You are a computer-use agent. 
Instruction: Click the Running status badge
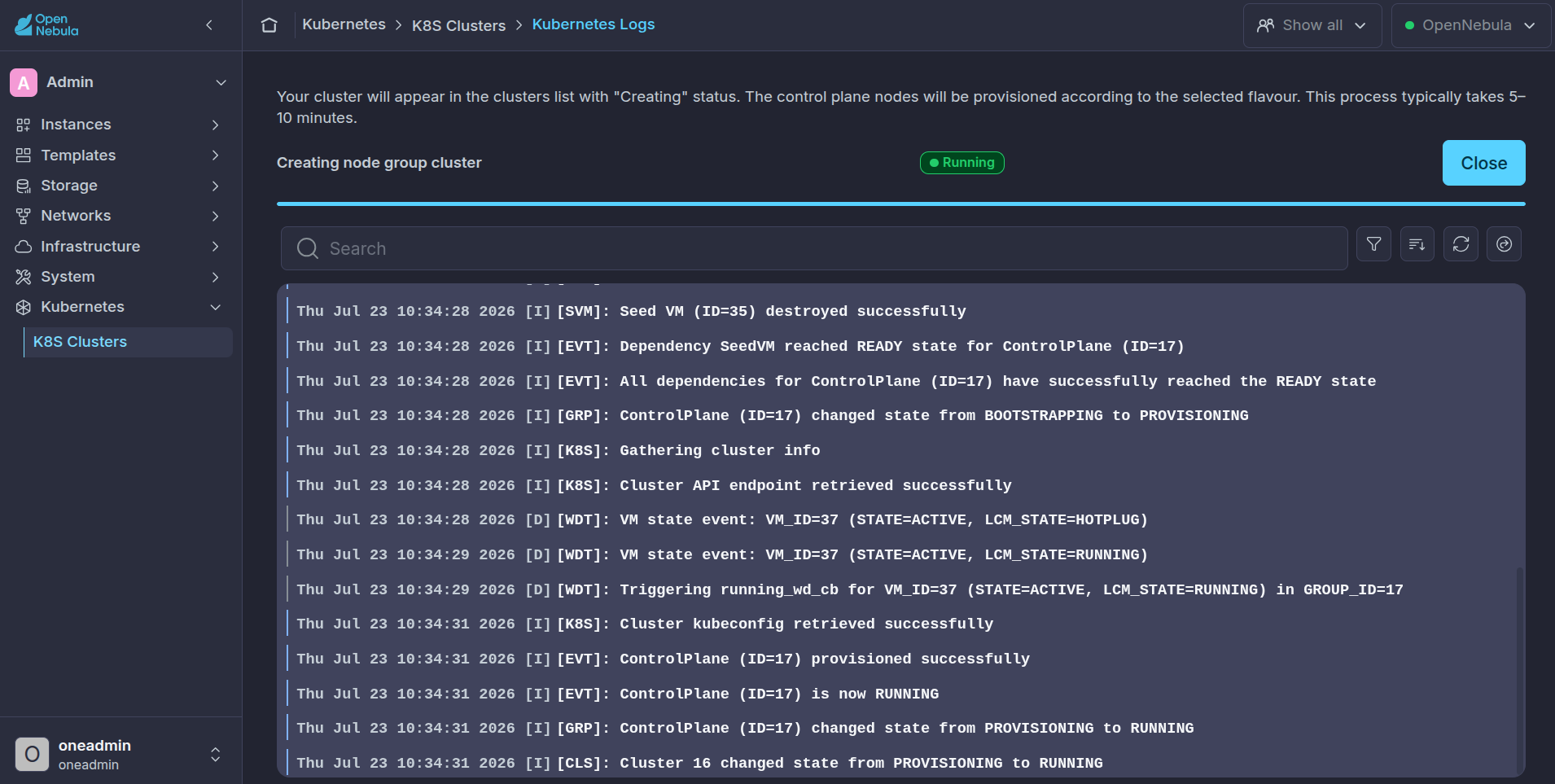click(961, 163)
